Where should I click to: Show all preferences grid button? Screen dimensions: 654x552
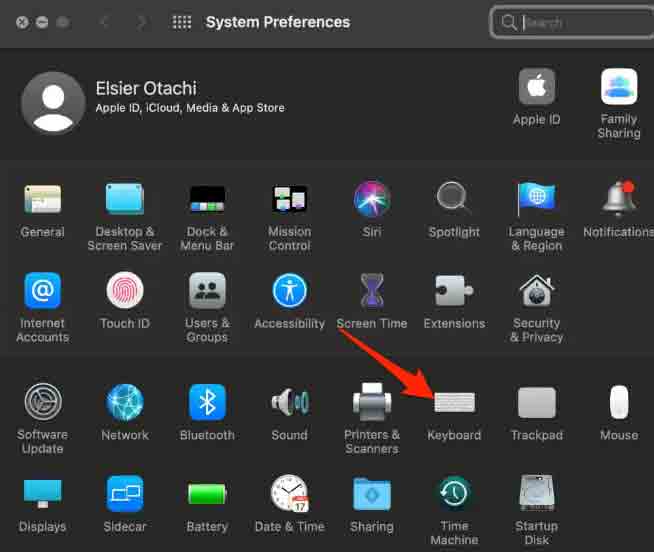coord(182,22)
